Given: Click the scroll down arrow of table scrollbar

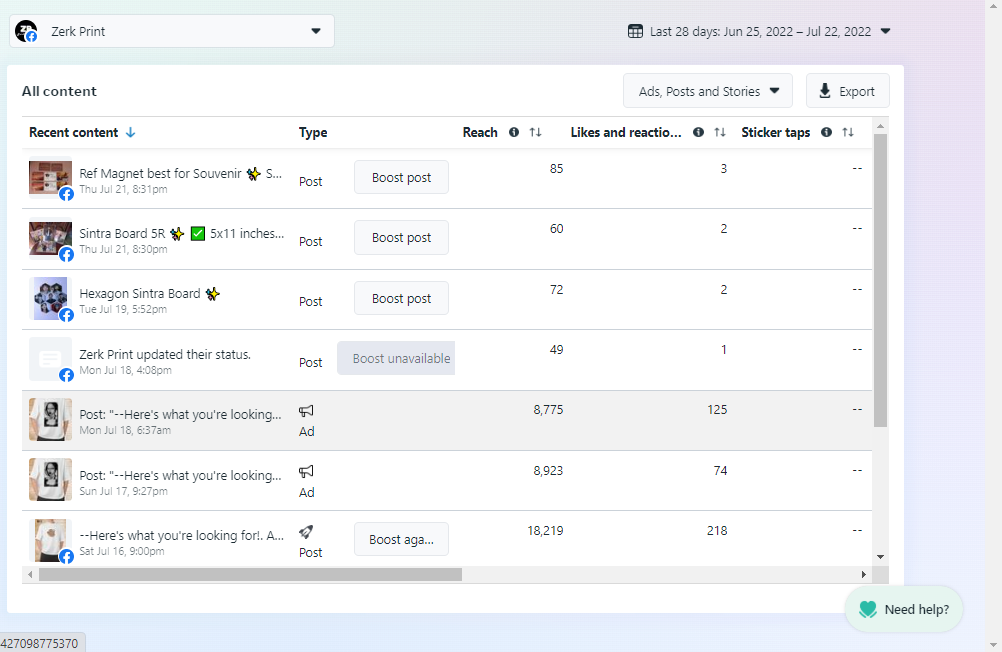Looking at the screenshot, I should tap(881, 557).
